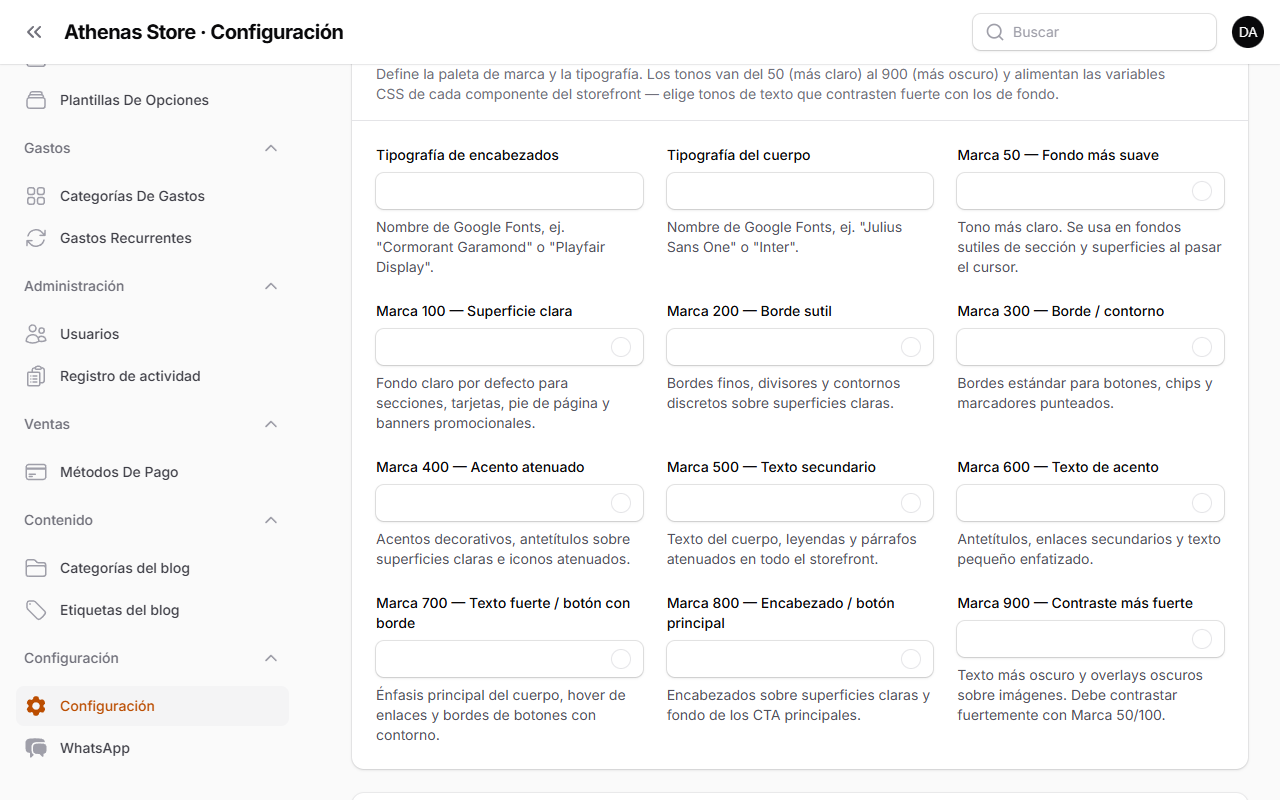Click the WhatsApp chat bubble icon
Screen dimensions: 1280x800
click(36, 748)
